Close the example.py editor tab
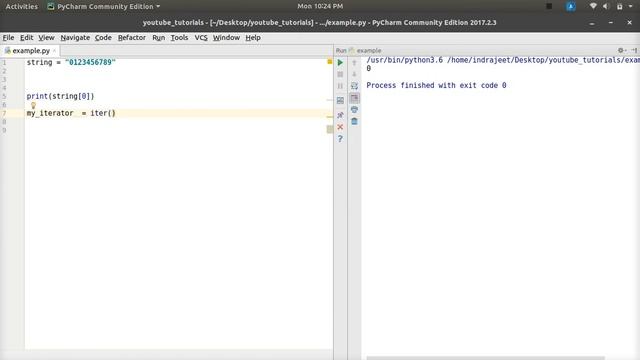 pos(54,51)
